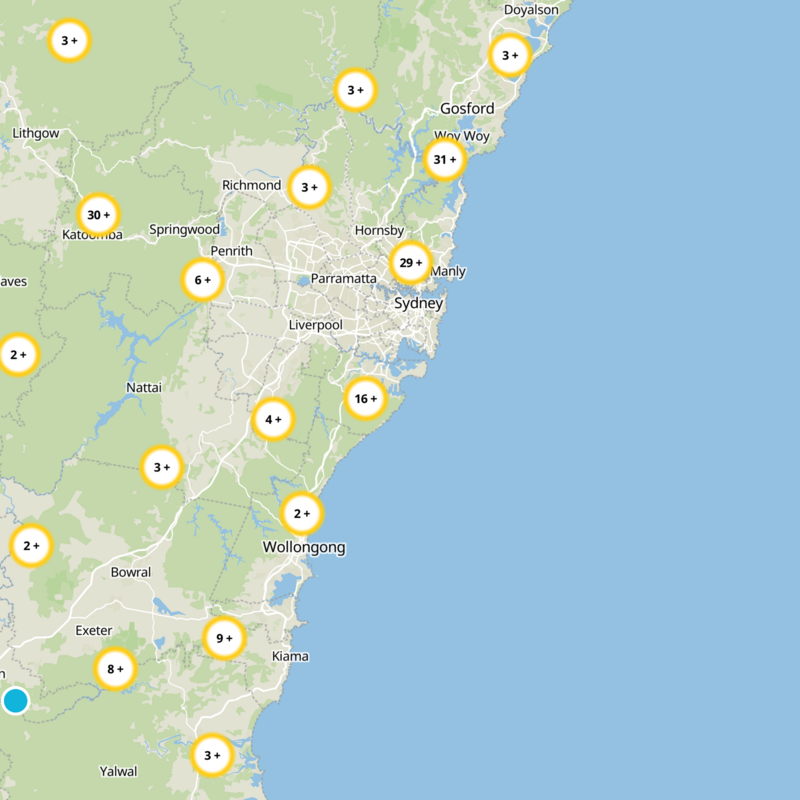Click the 4+ cluster marker north of Wollongong

tap(272, 418)
